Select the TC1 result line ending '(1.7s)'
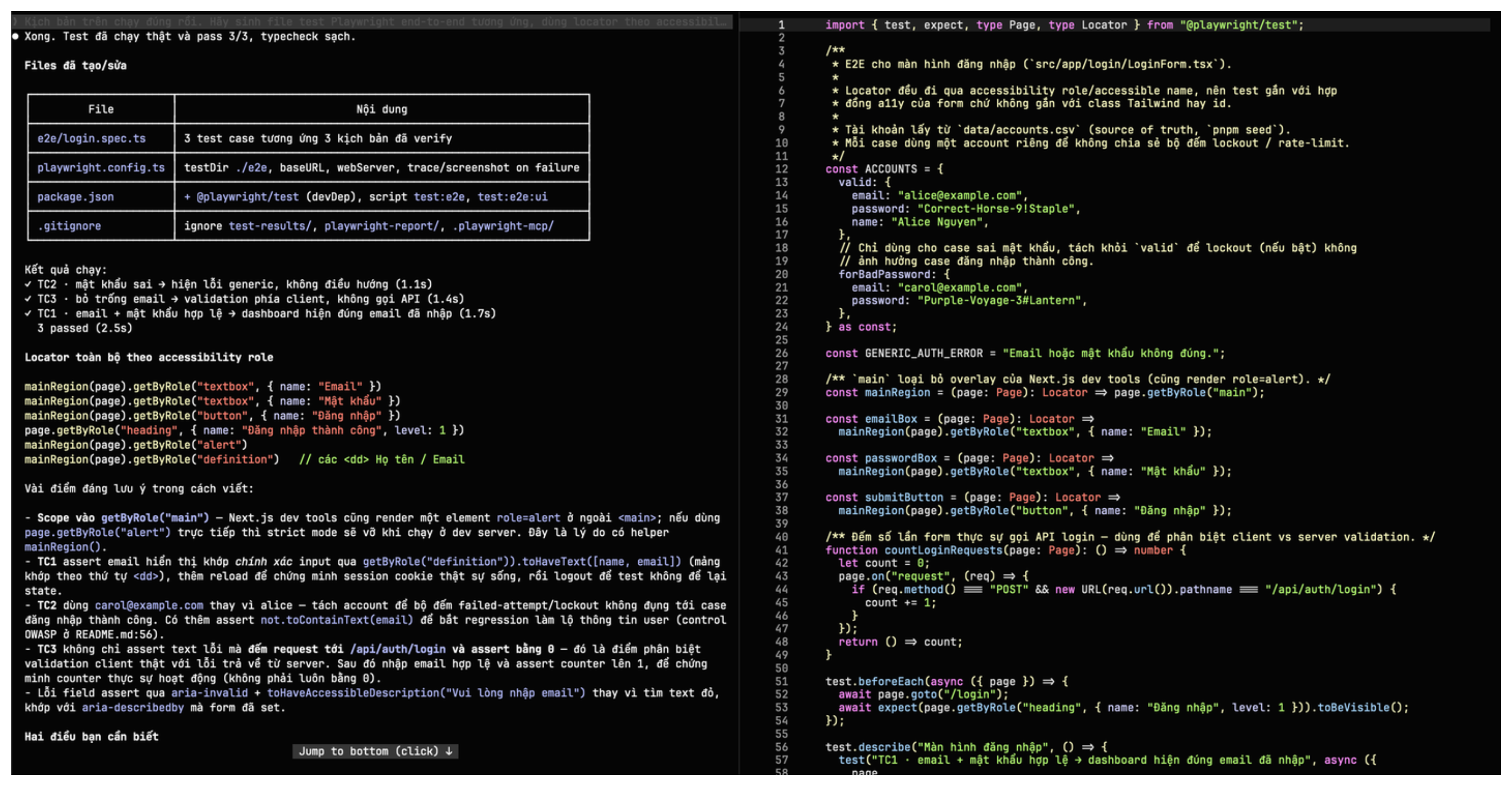 point(260,314)
